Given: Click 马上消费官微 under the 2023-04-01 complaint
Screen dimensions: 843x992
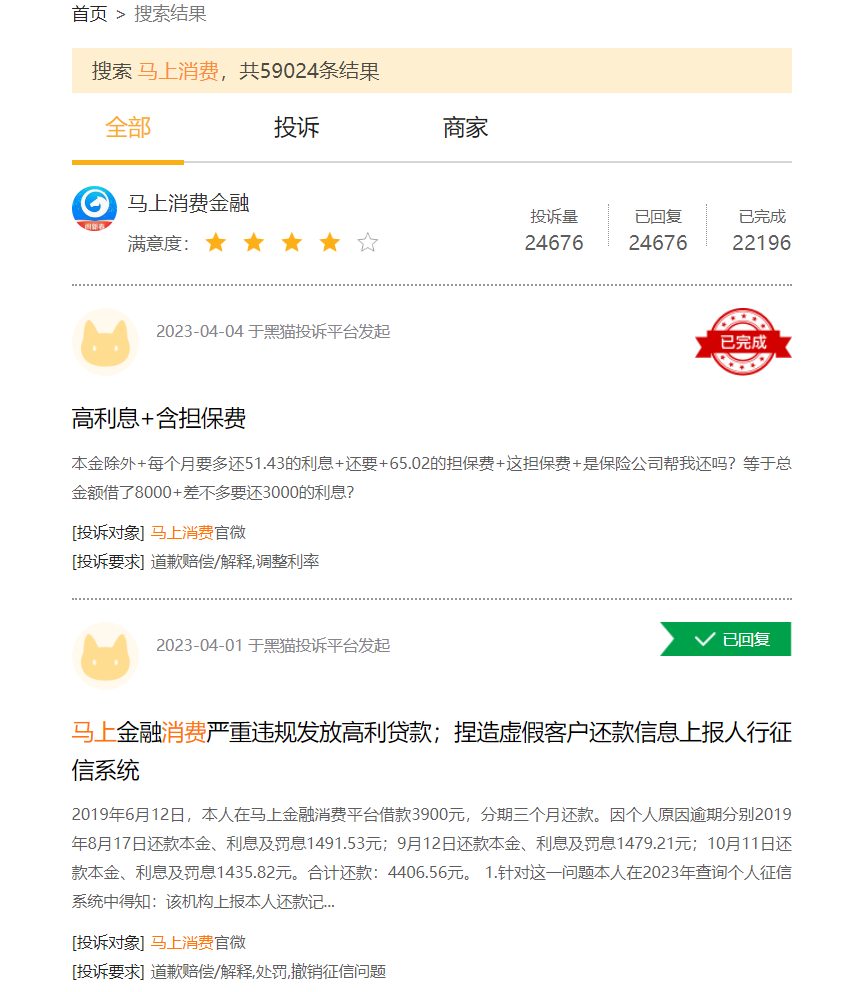Looking at the screenshot, I should pyautogui.click(x=198, y=942).
